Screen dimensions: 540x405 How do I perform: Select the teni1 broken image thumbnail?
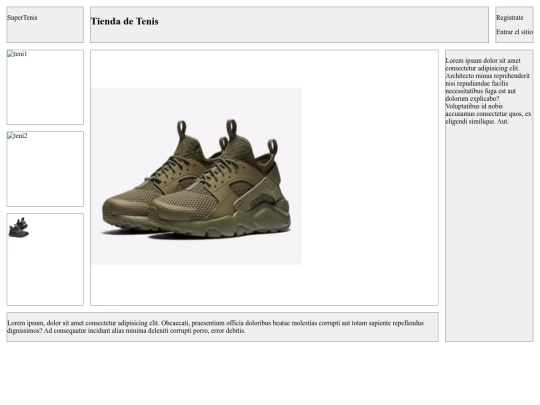[17, 54]
